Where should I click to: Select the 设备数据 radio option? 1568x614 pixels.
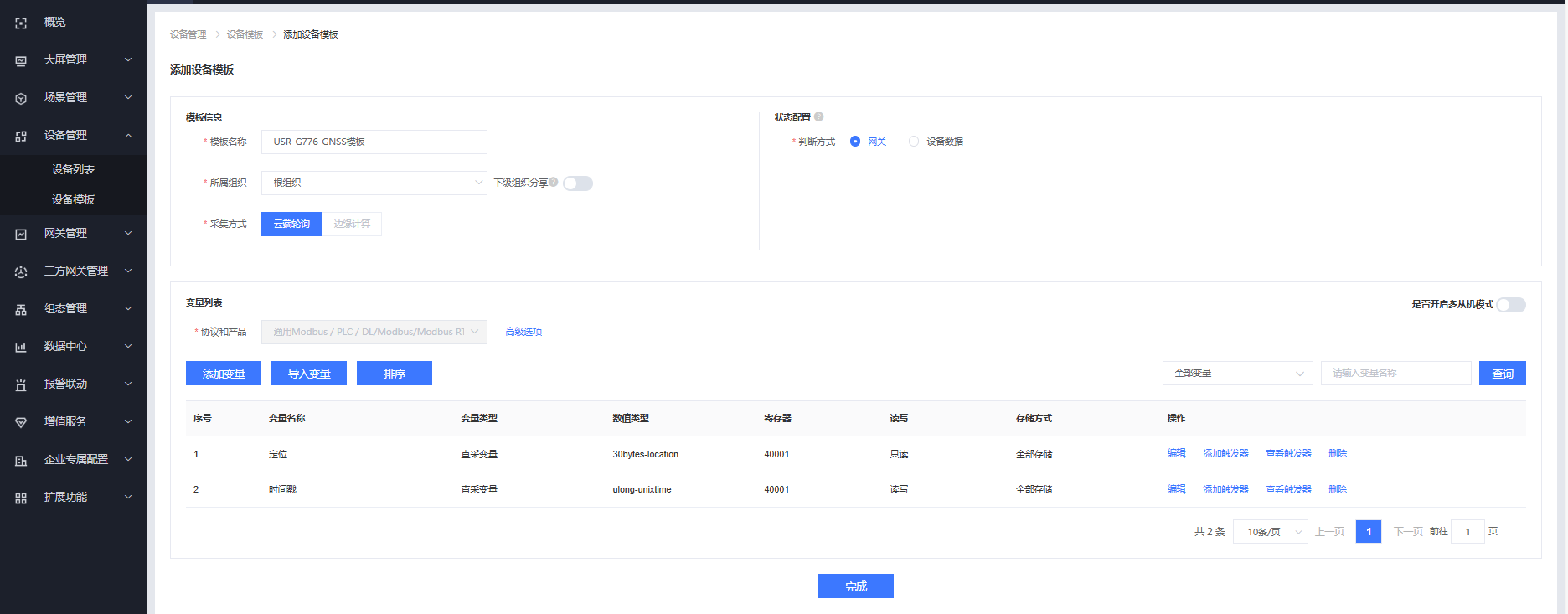click(x=914, y=142)
